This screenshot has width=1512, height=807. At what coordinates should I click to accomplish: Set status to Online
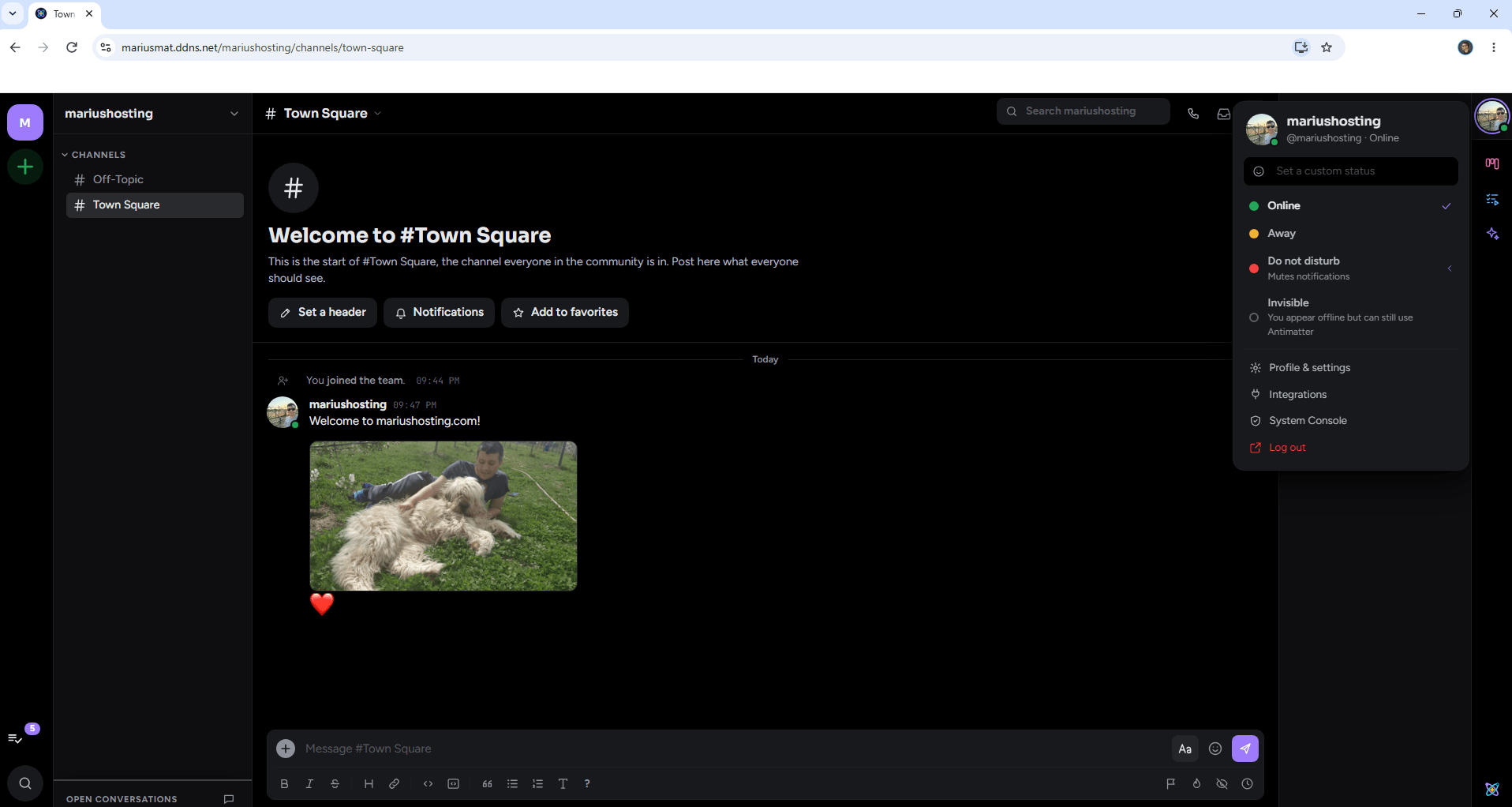point(1351,206)
